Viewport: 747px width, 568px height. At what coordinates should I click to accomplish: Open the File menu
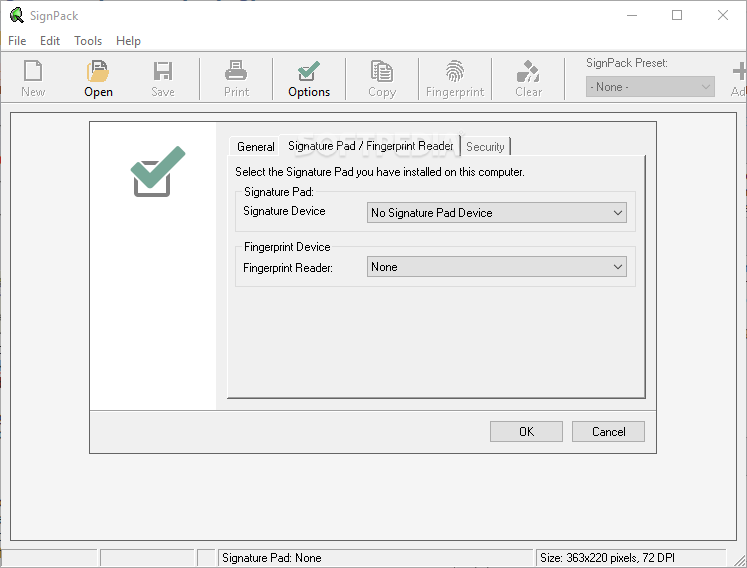pyautogui.click(x=17, y=41)
